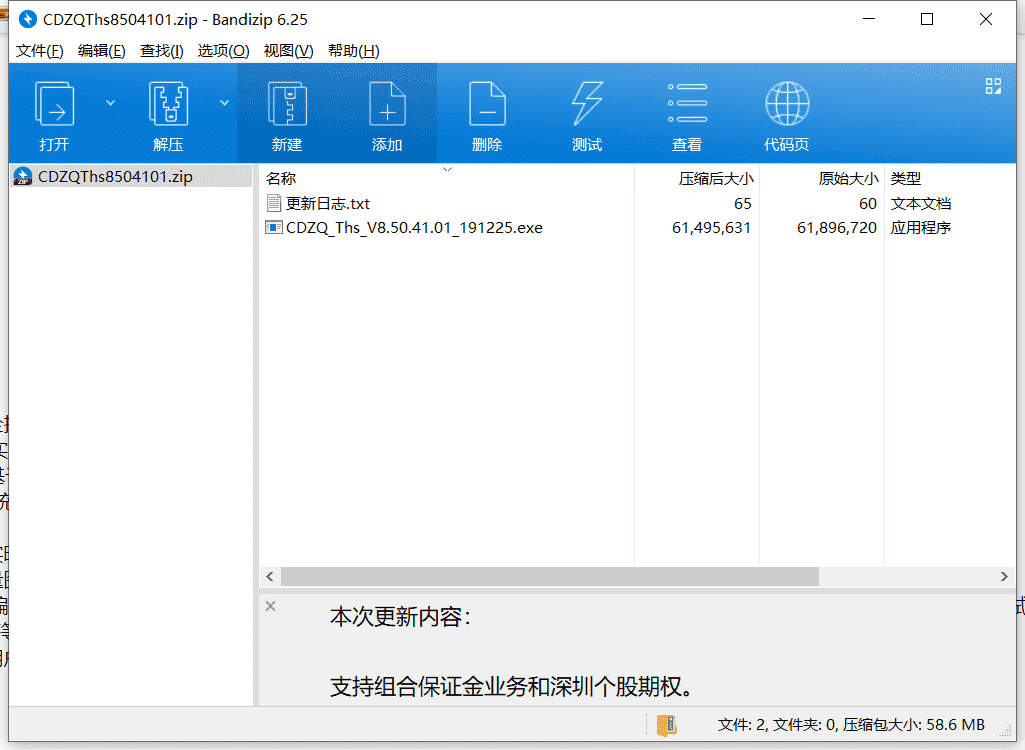Click the 支持组合保证金业务 comment line
This screenshot has height=750, width=1025.
pos(511,687)
